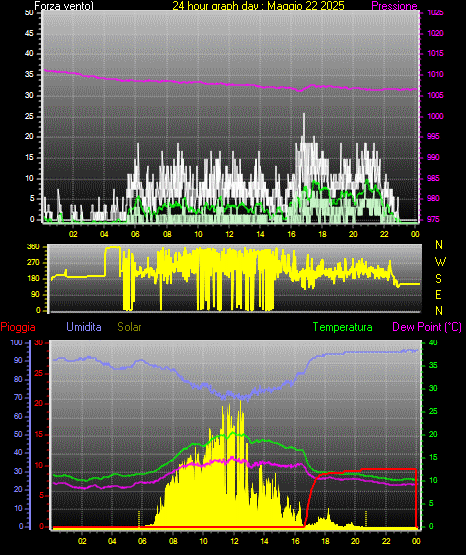
Task: Click the 06 hour tick on wind graph
Action: click(x=136, y=234)
